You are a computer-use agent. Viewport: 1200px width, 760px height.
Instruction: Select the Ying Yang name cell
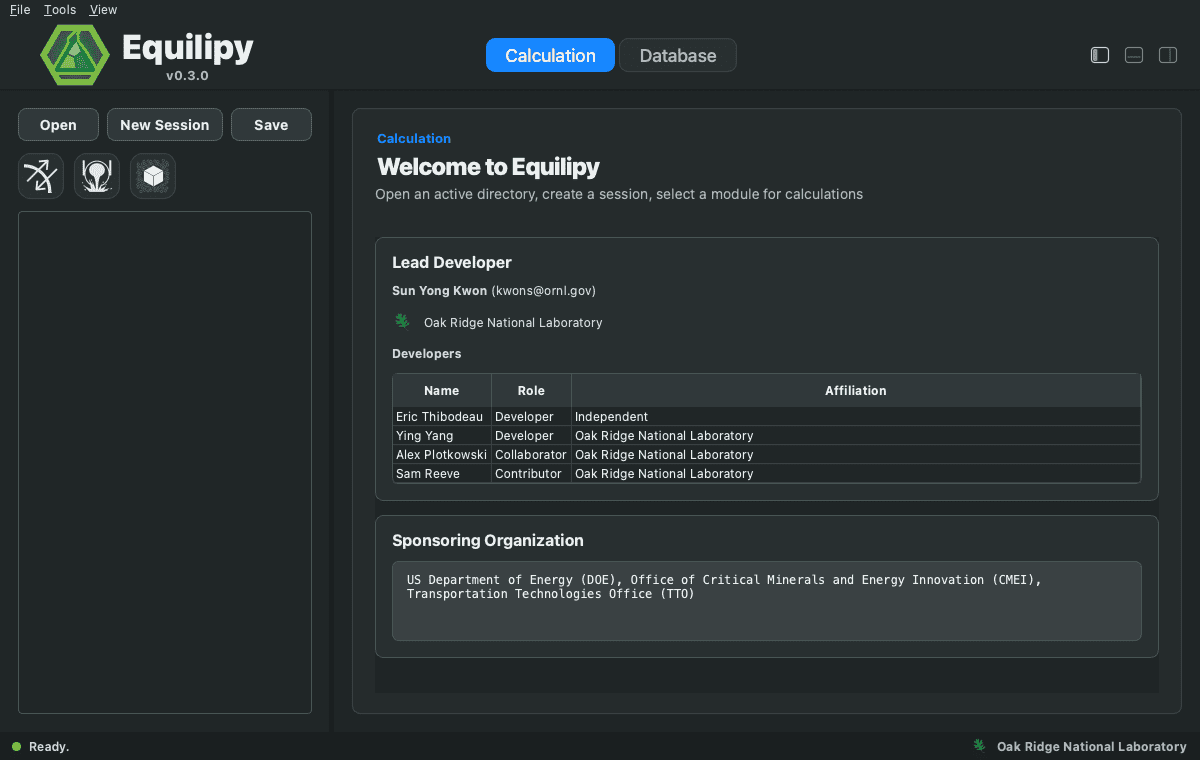pos(442,435)
